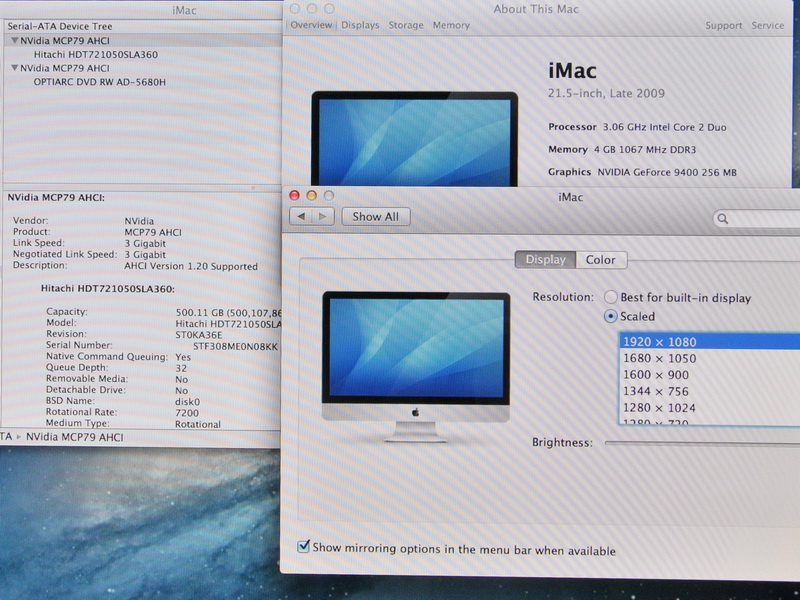Select the 1920 × 1080 resolution

click(710, 341)
